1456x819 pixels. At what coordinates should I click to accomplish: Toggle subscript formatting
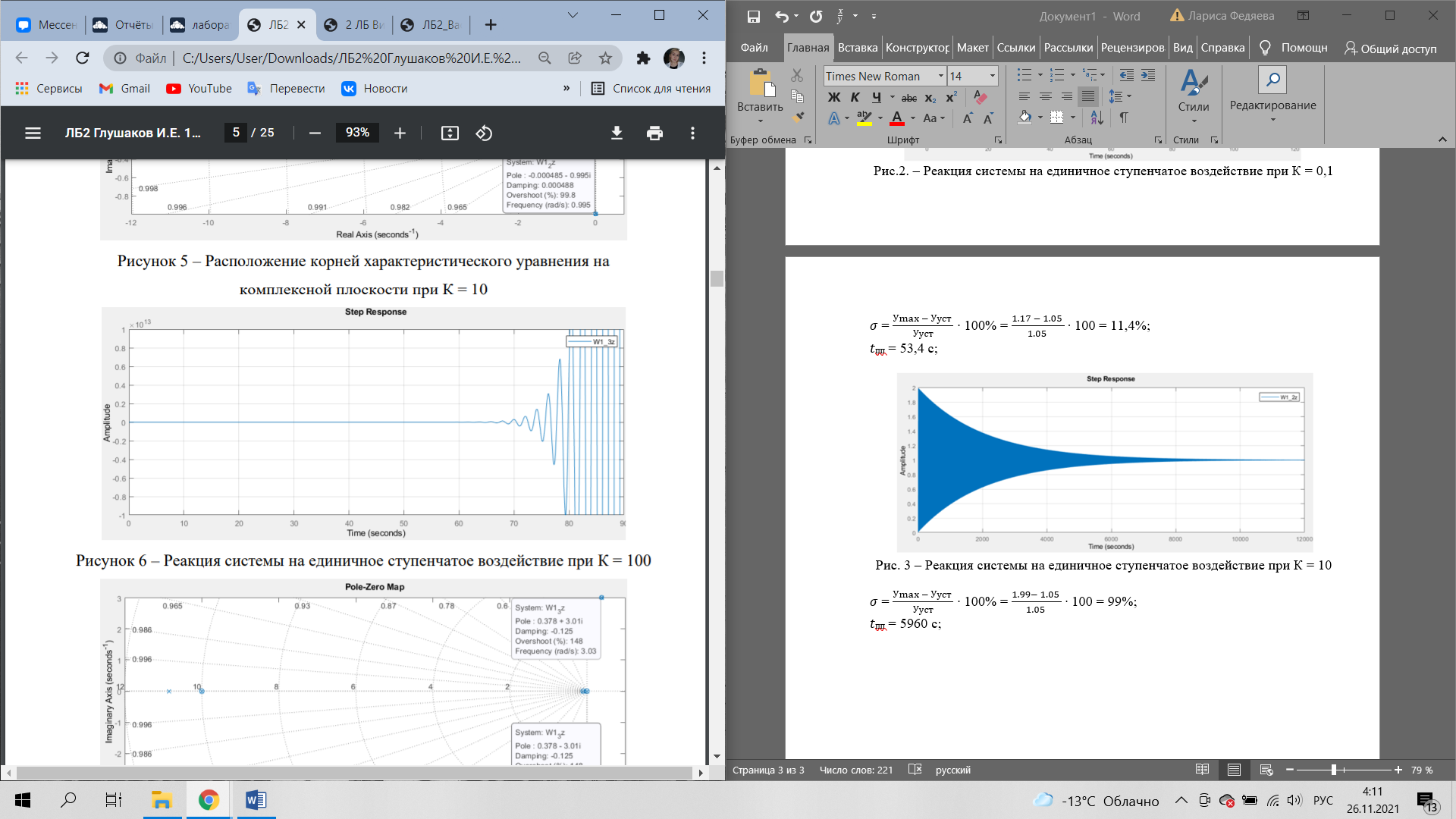930,98
